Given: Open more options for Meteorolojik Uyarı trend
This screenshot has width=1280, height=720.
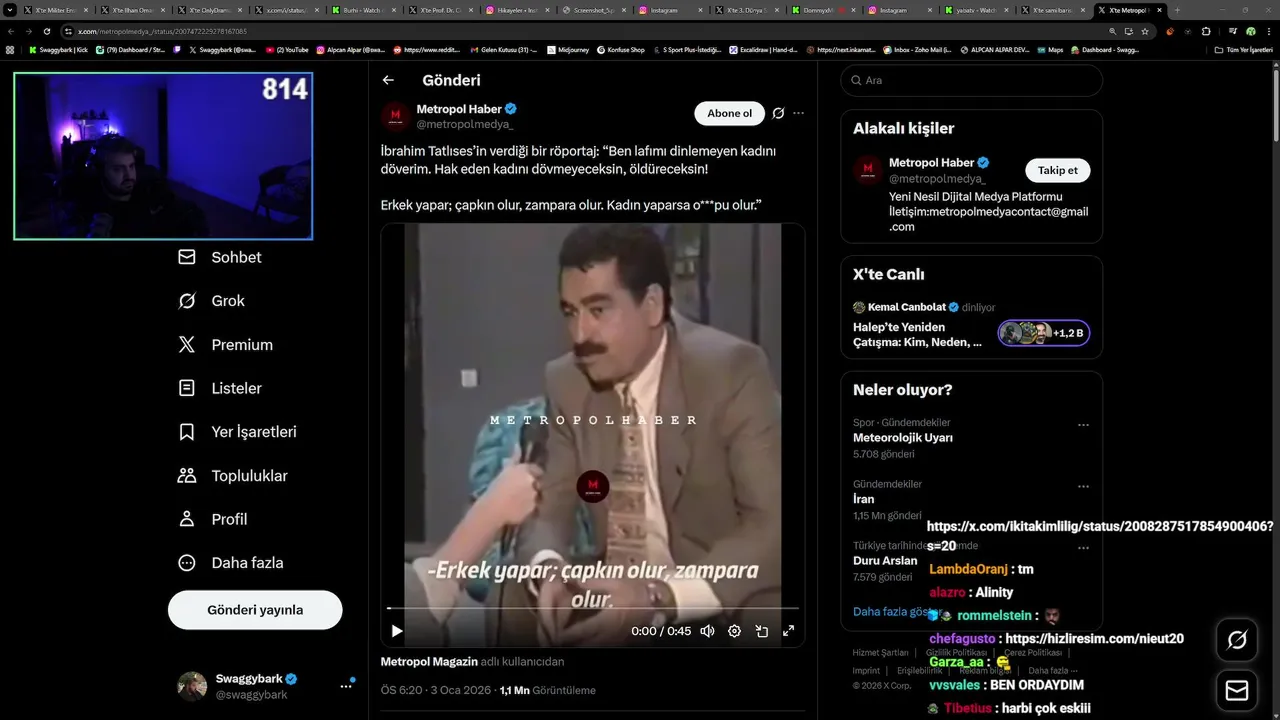Looking at the screenshot, I should click(x=1083, y=425).
